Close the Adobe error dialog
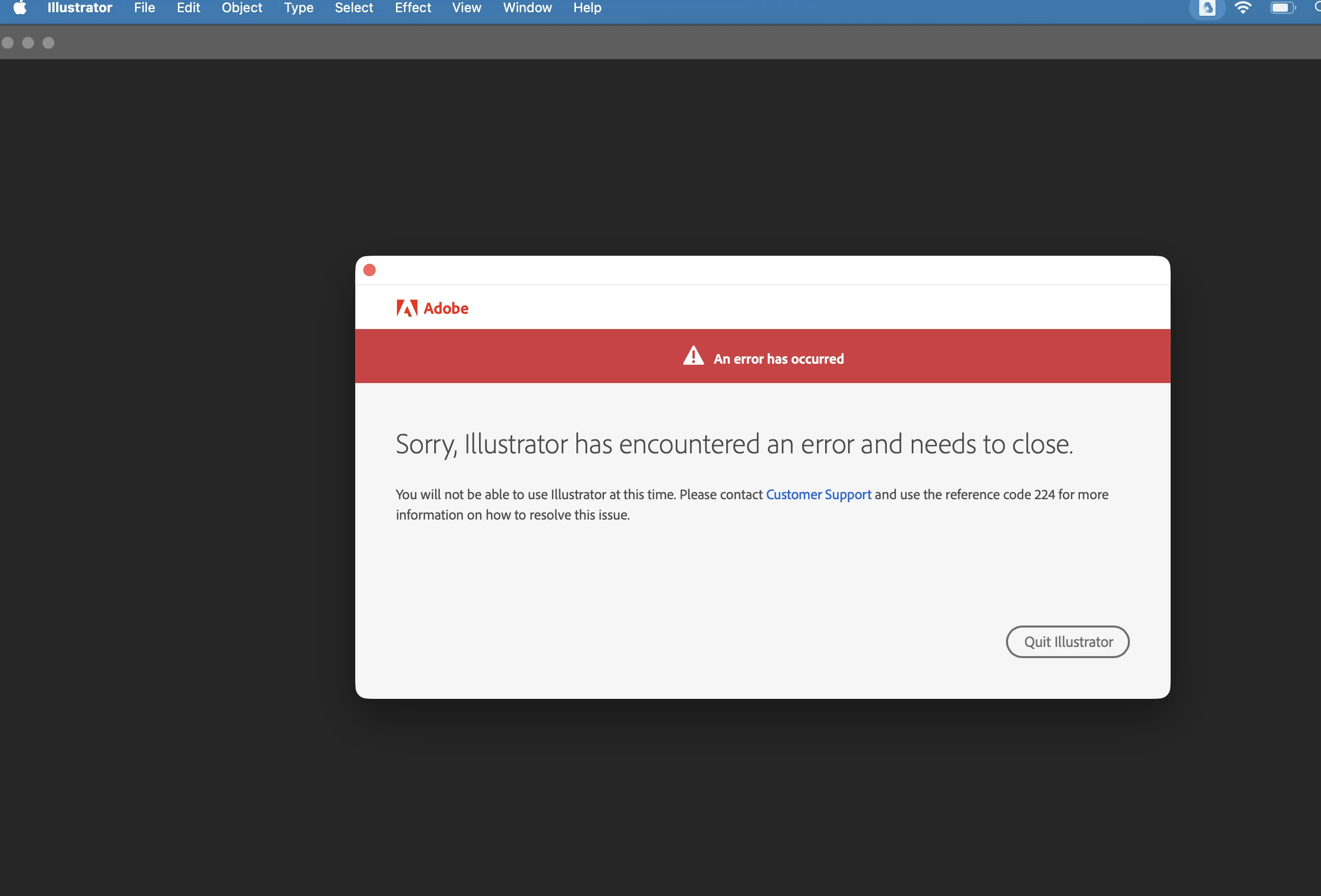Image resolution: width=1321 pixels, height=896 pixels. click(x=369, y=270)
